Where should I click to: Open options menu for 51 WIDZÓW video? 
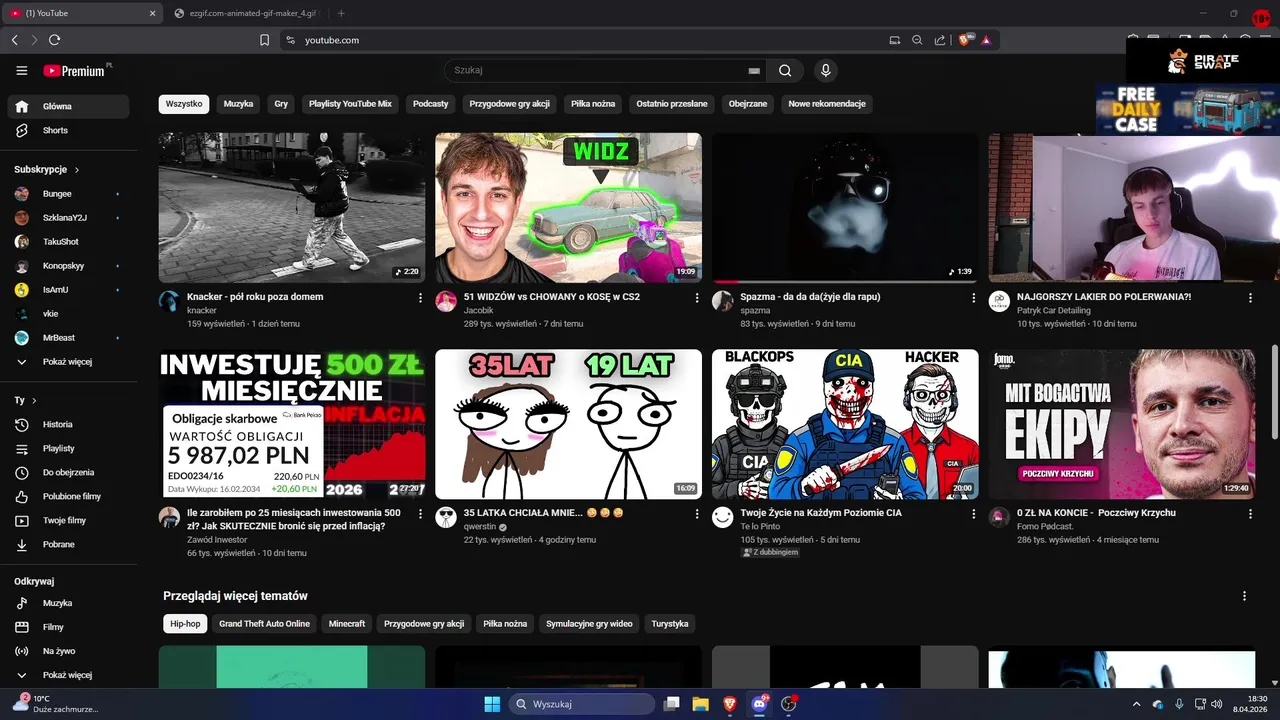[x=697, y=298]
